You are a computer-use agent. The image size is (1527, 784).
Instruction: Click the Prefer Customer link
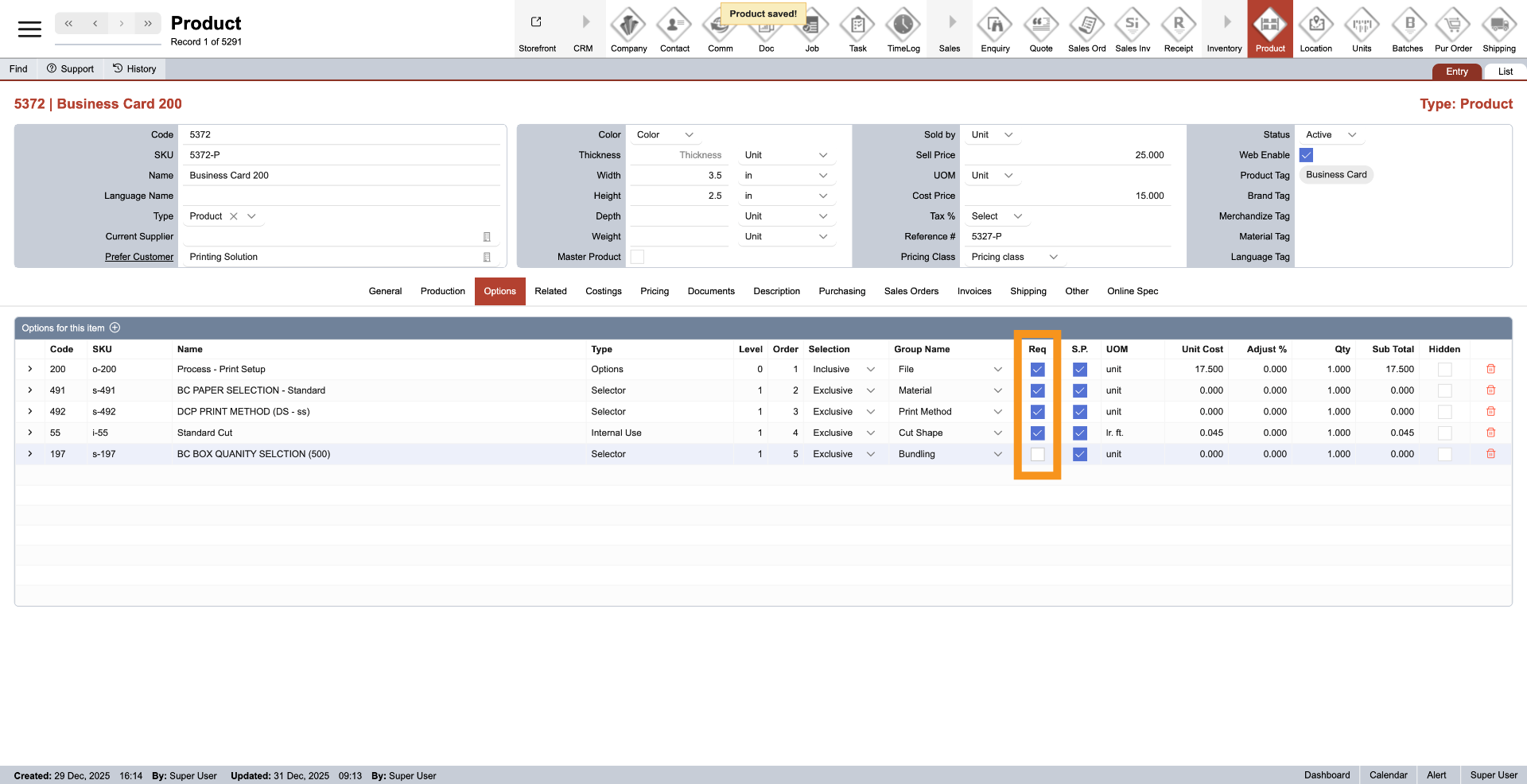coord(139,257)
